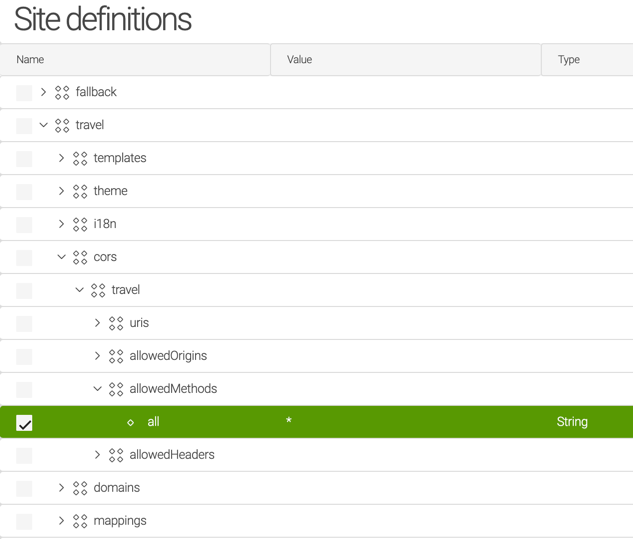Click the node icon next to templates
Viewport: 633px width, 539px height.
point(80,158)
